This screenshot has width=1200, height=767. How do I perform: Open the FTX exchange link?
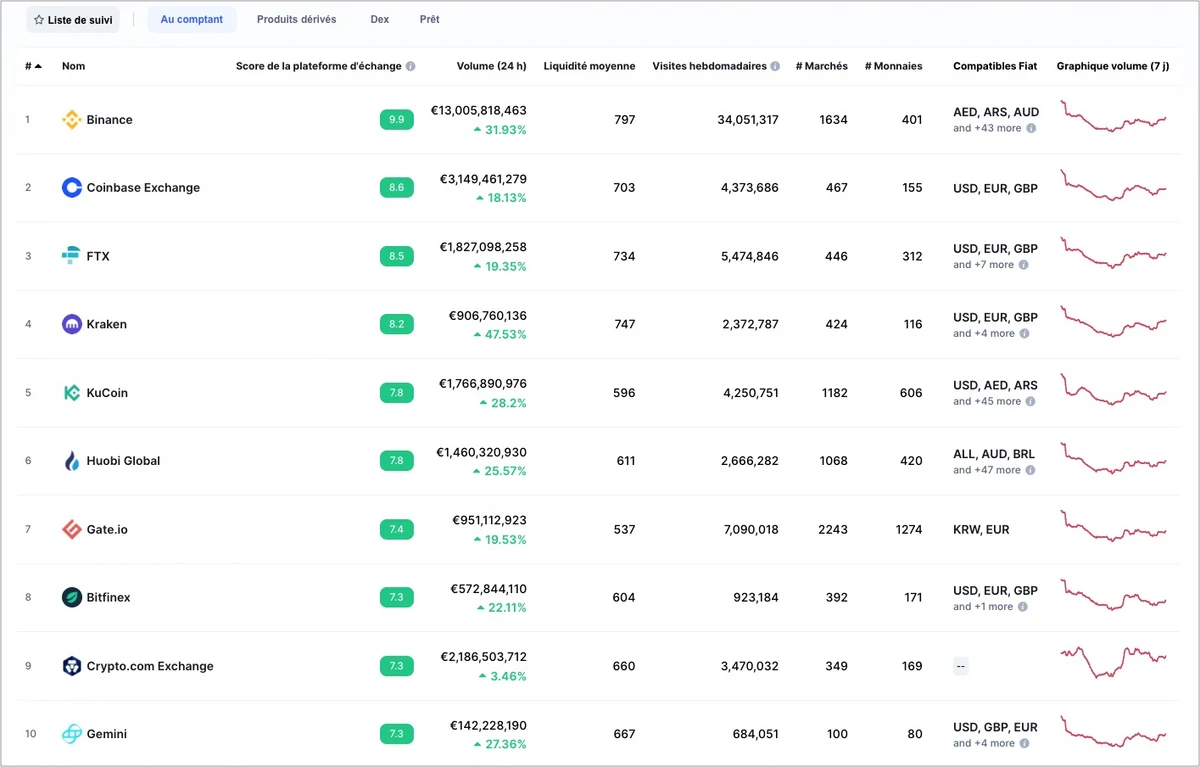98,256
